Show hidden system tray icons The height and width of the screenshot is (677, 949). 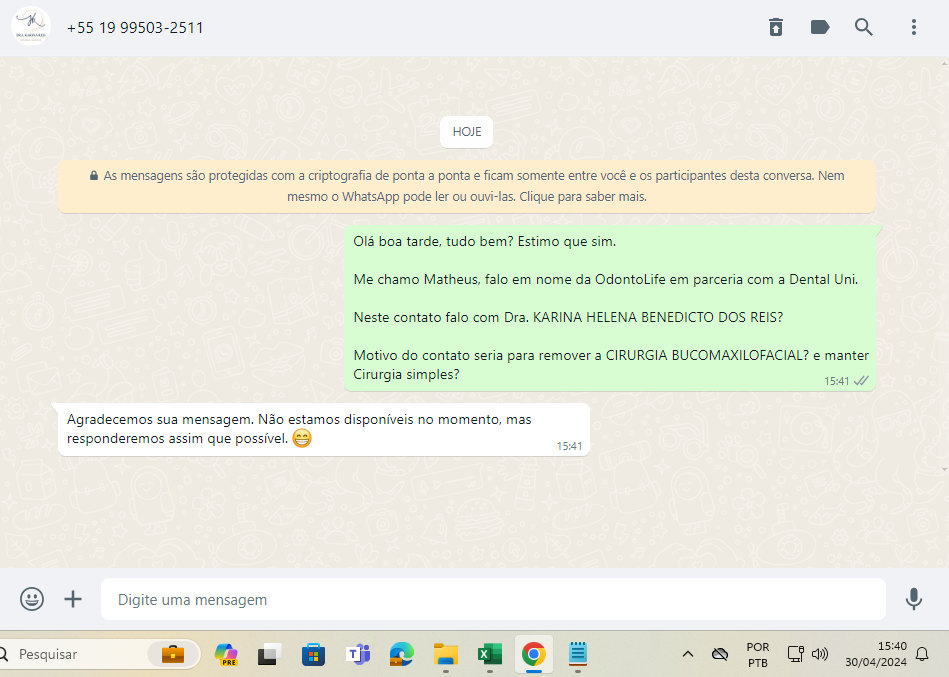pyautogui.click(x=688, y=654)
